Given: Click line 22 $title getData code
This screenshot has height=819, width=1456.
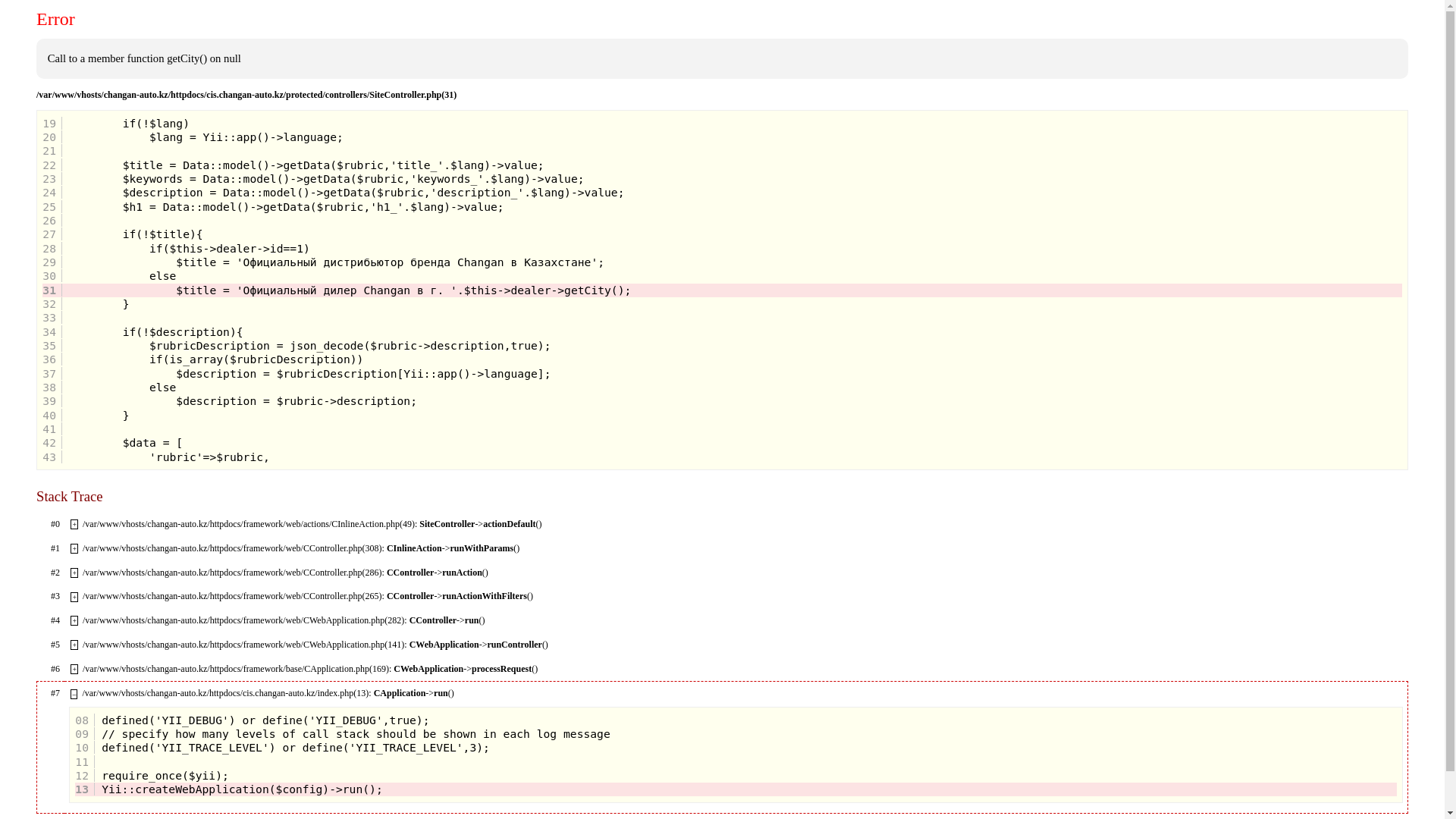Looking at the screenshot, I should click(x=333, y=165).
